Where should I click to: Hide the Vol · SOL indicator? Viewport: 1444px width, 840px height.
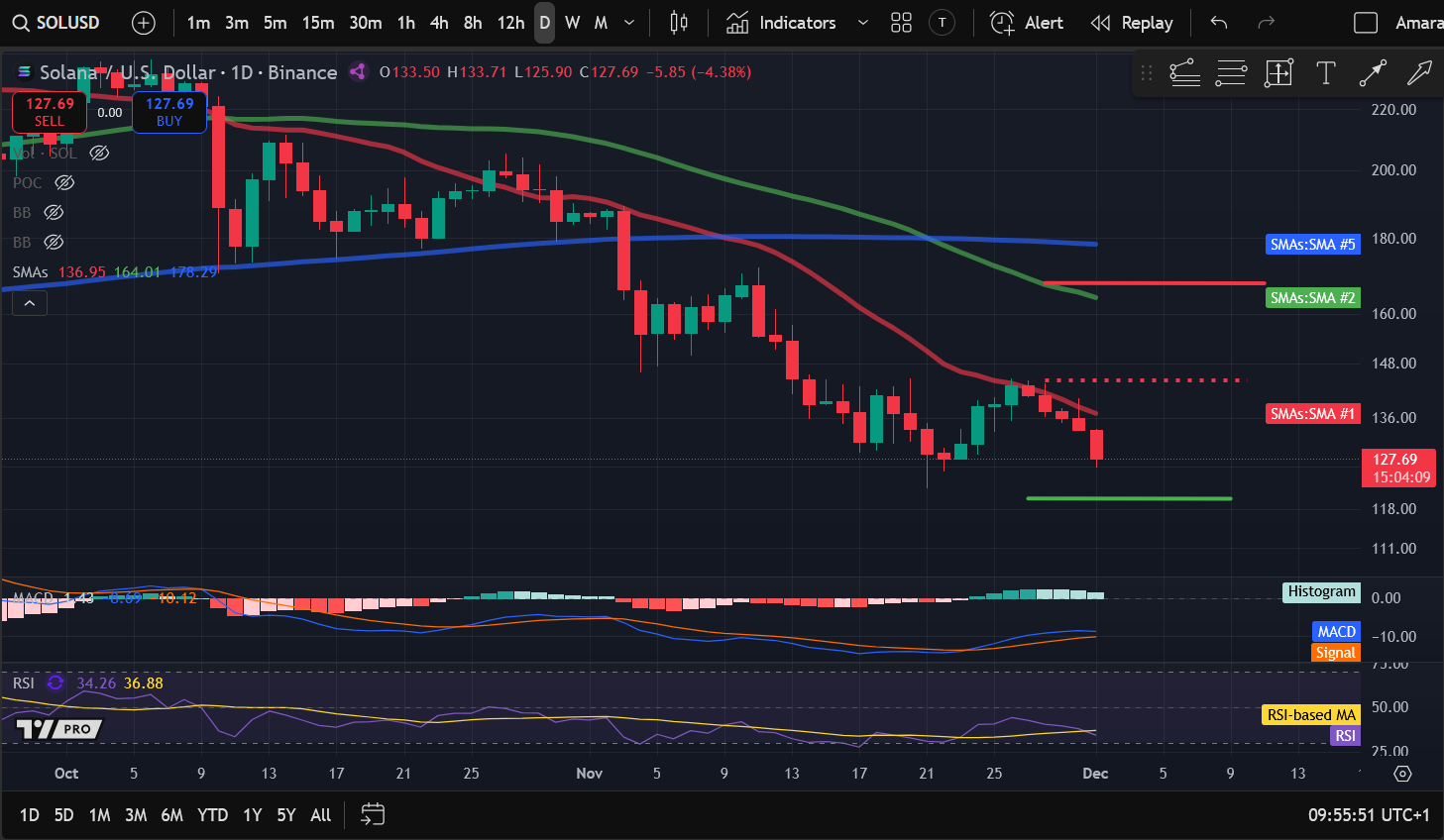coord(99,153)
